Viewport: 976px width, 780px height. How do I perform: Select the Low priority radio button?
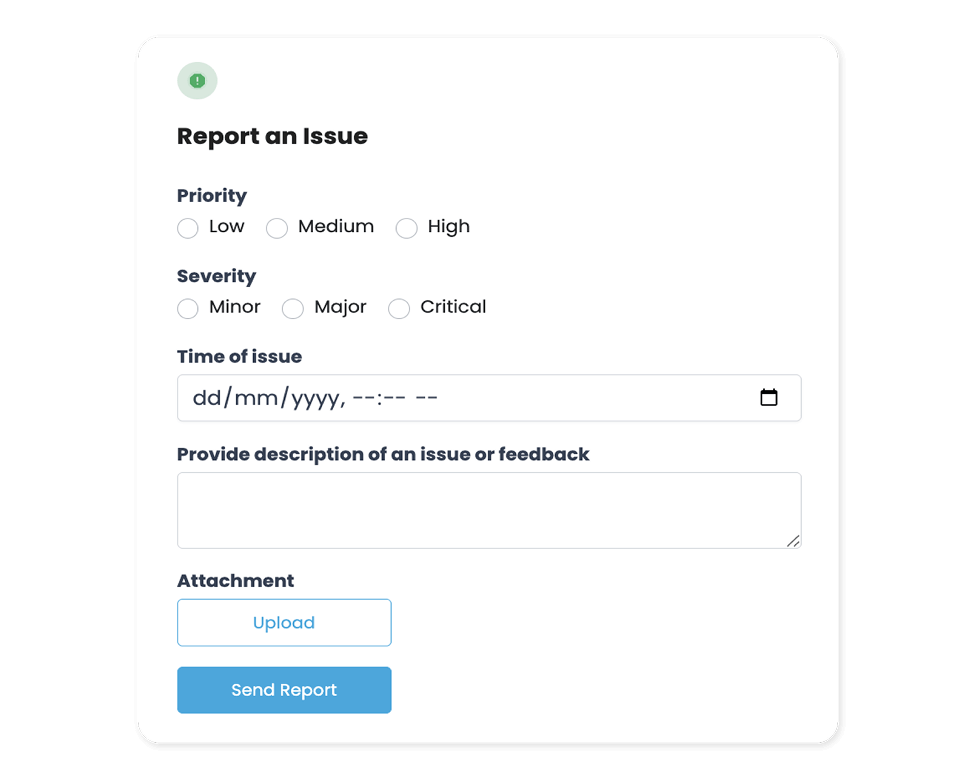(188, 228)
